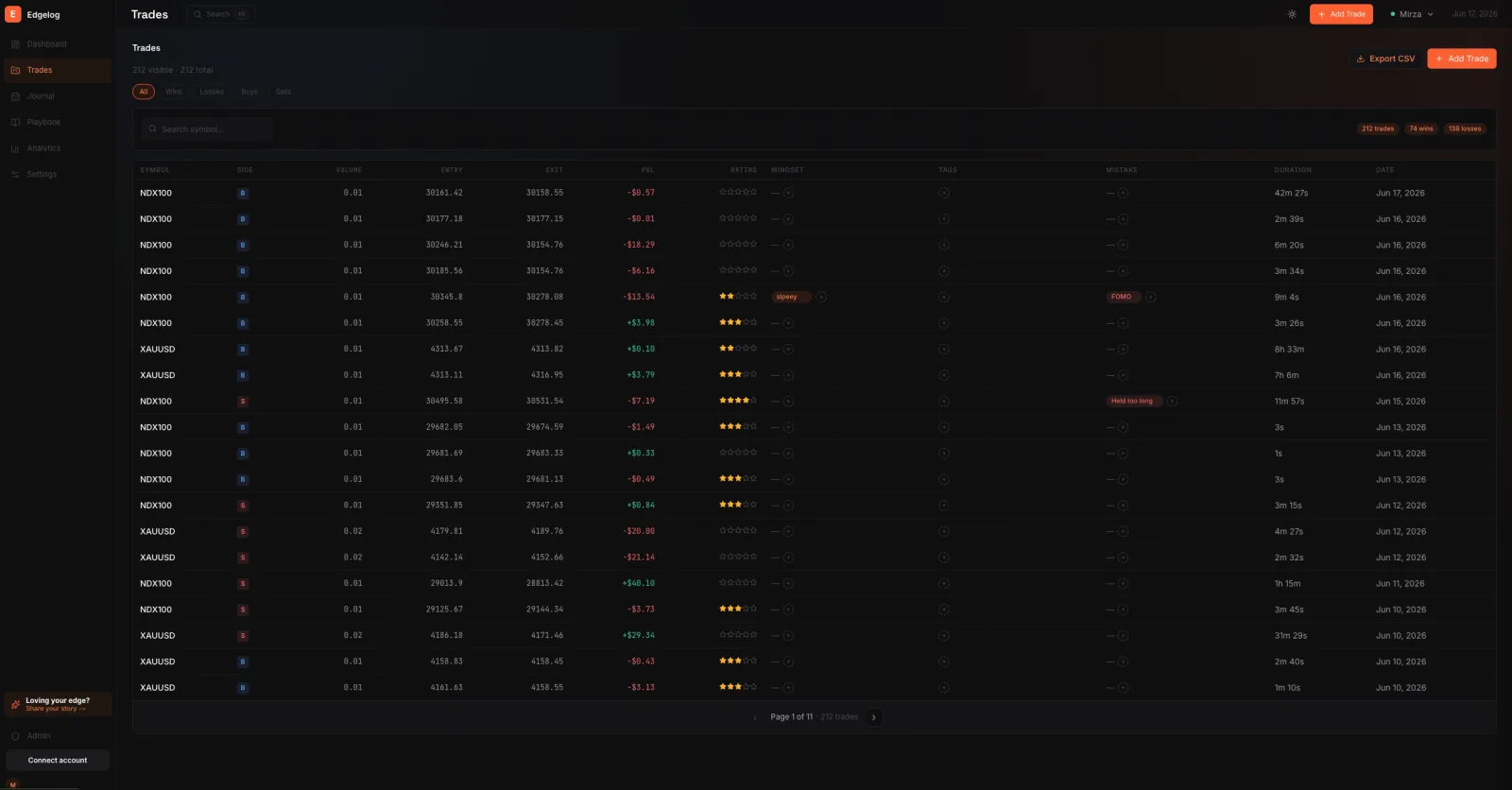This screenshot has width=1512, height=790.
Task: Navigate to the Analytics page
Action: (58, 148)
